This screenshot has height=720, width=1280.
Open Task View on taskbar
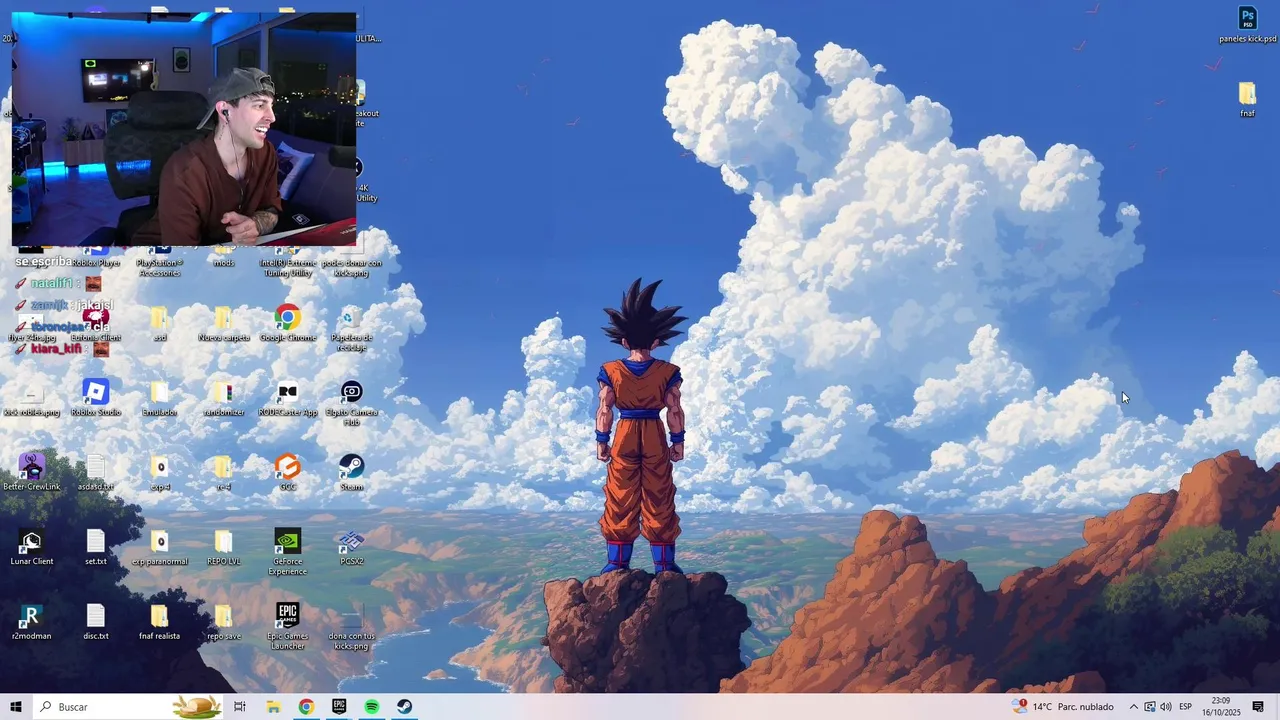(x=240, y=707)
